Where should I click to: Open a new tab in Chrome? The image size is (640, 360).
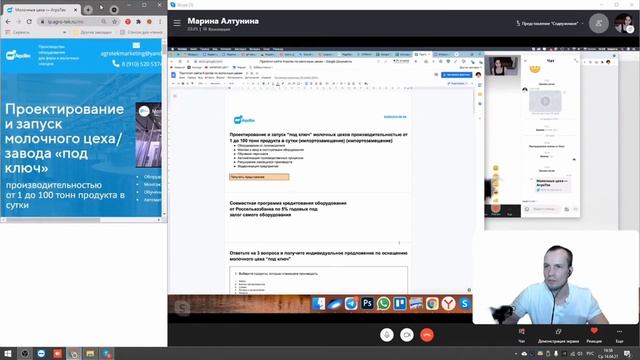point(88,9)
